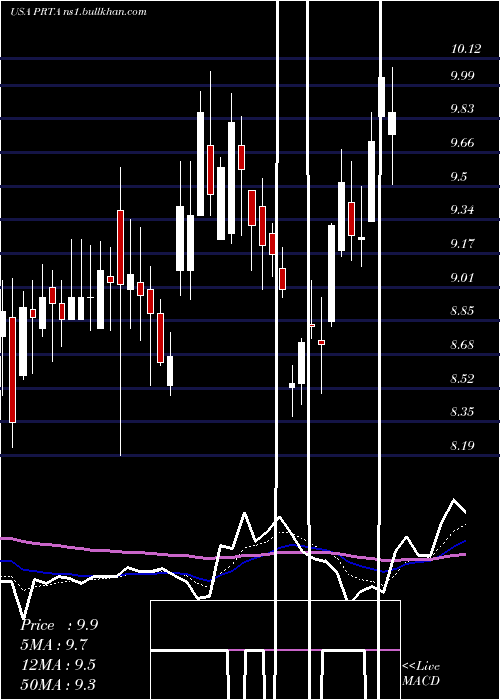The width and height of the screenshot is (500, 700).
Task: Click the 8.85 price axis label
Action: click(x=462, y=311)
